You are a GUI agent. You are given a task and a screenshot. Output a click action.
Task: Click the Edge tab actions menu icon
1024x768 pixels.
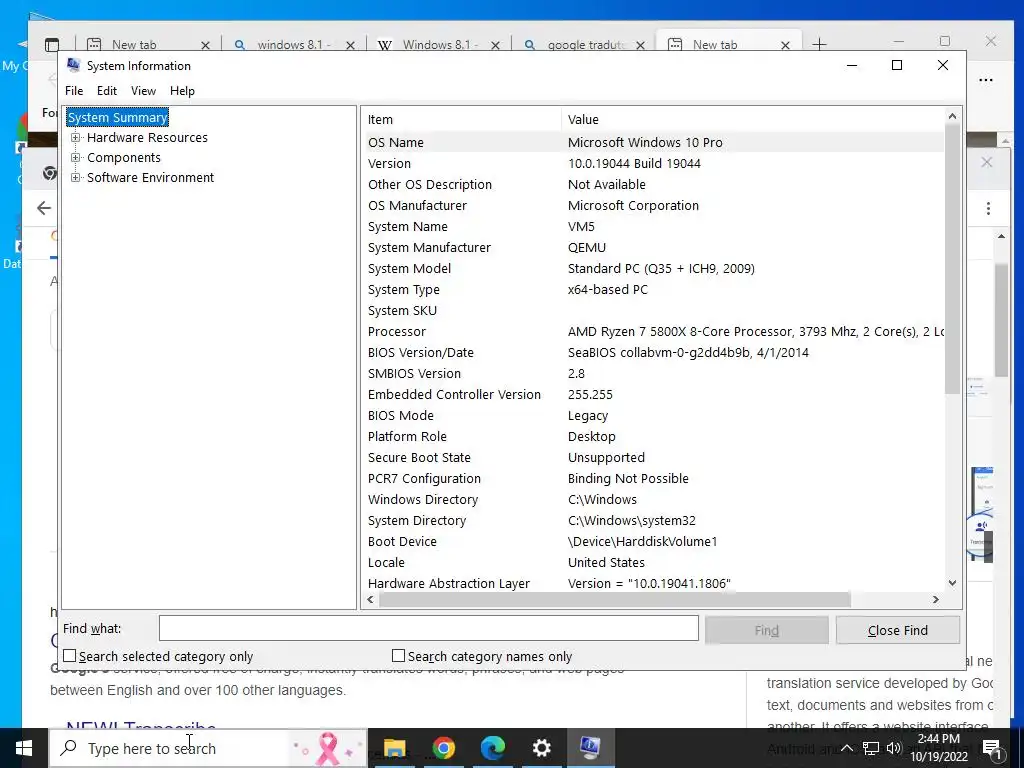(x=52, y=44)
